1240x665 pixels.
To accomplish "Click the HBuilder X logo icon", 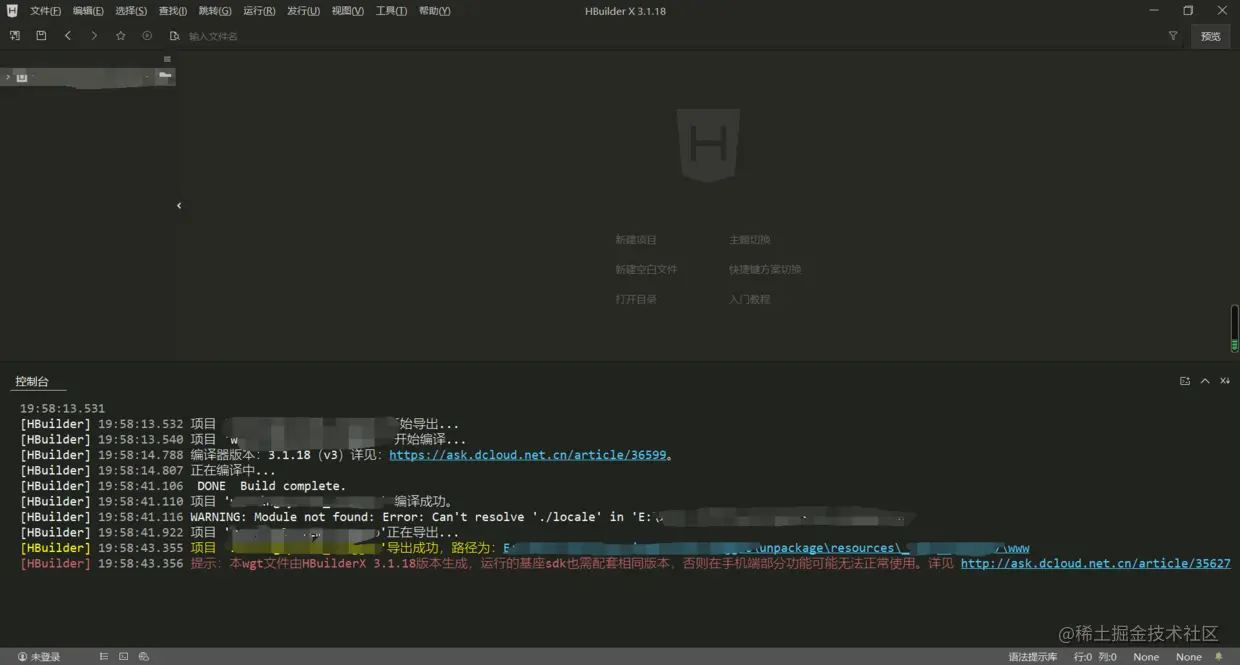I will pos(12,11).
